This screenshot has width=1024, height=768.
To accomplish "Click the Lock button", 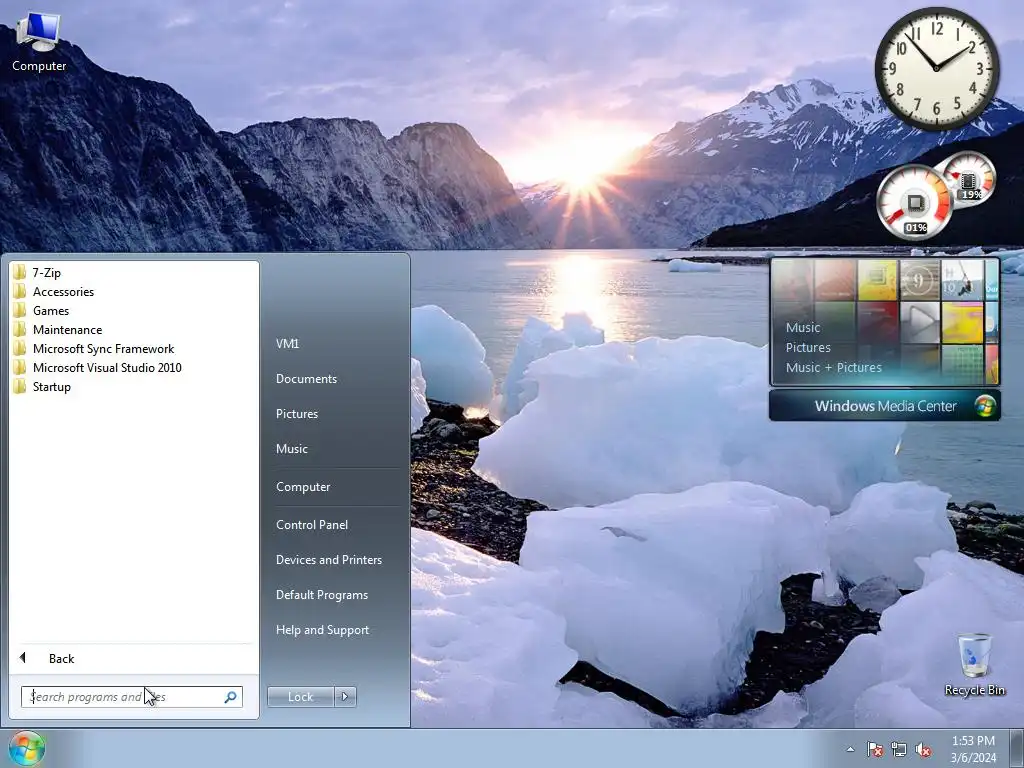I will (300, 697).
